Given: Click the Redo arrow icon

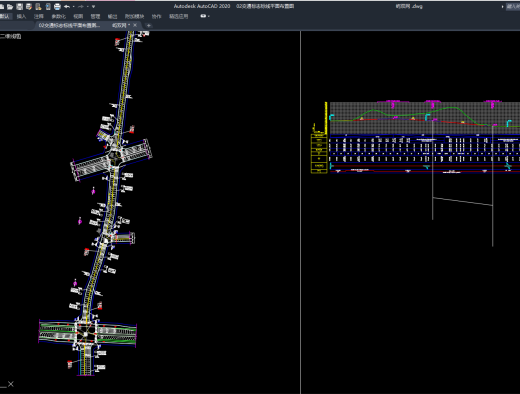Looking at the screenshot, I should pos(81,7).
